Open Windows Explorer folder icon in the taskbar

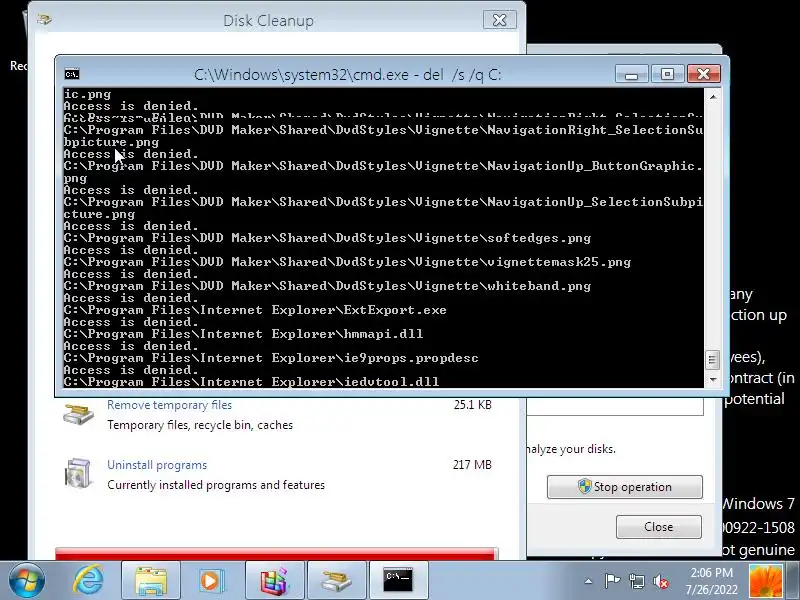(151, 581)
